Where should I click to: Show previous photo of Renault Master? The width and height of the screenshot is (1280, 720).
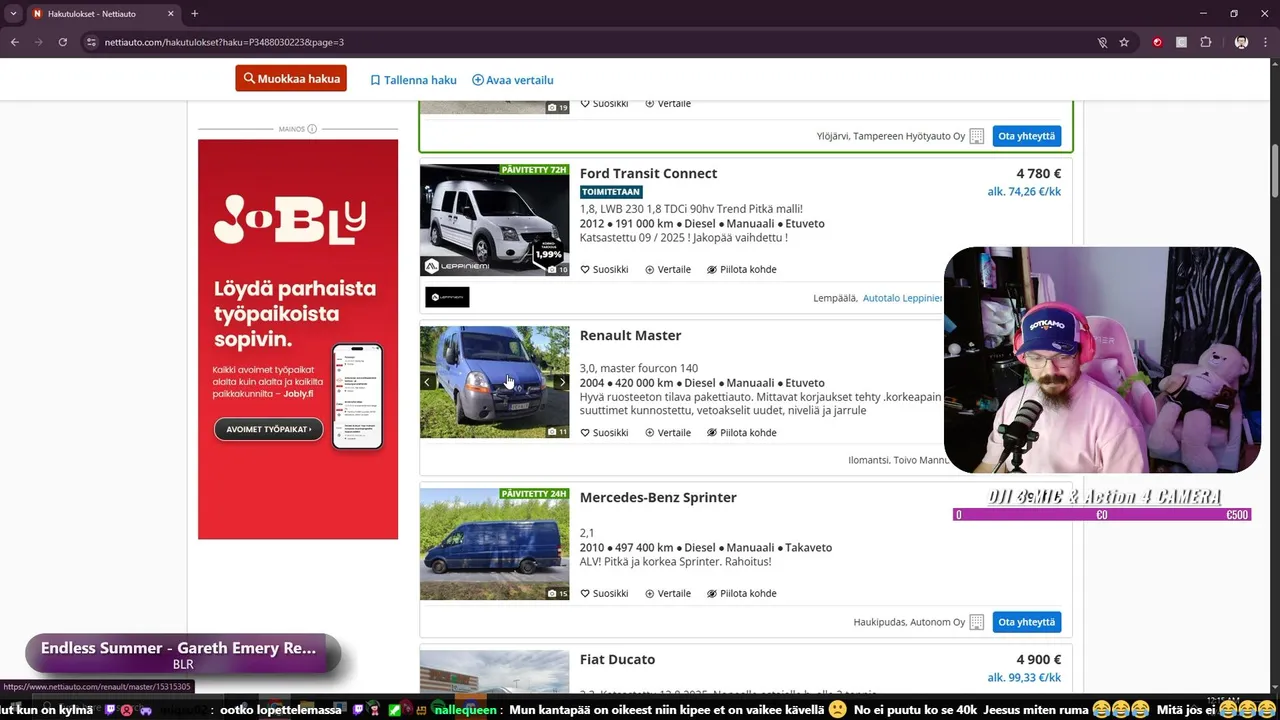click(427, 382)
